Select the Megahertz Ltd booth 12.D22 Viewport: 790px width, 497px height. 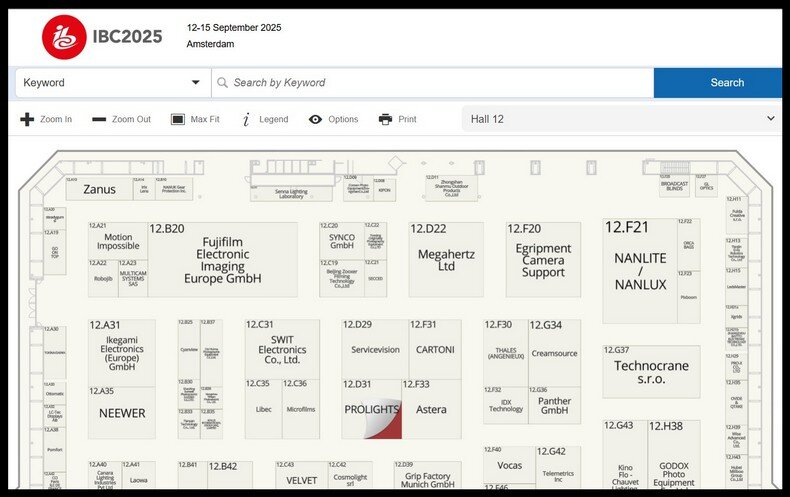tap(446, 260)
